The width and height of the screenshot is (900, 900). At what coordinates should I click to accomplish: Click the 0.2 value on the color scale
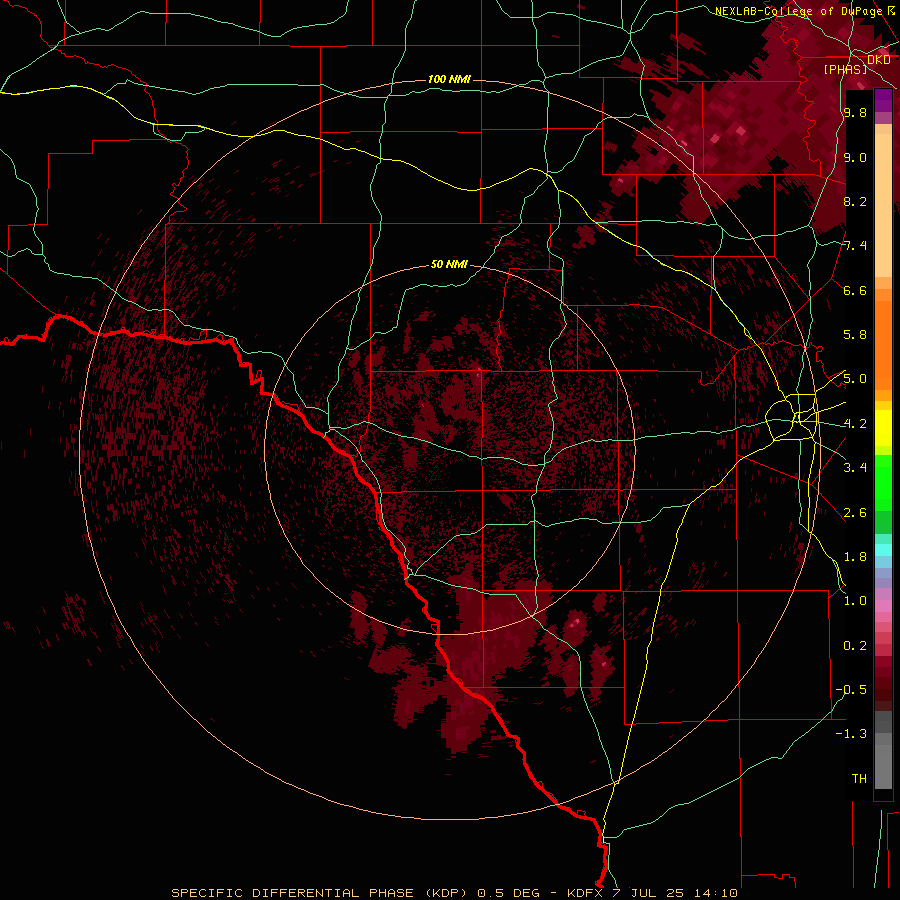(x=855, y=646)
